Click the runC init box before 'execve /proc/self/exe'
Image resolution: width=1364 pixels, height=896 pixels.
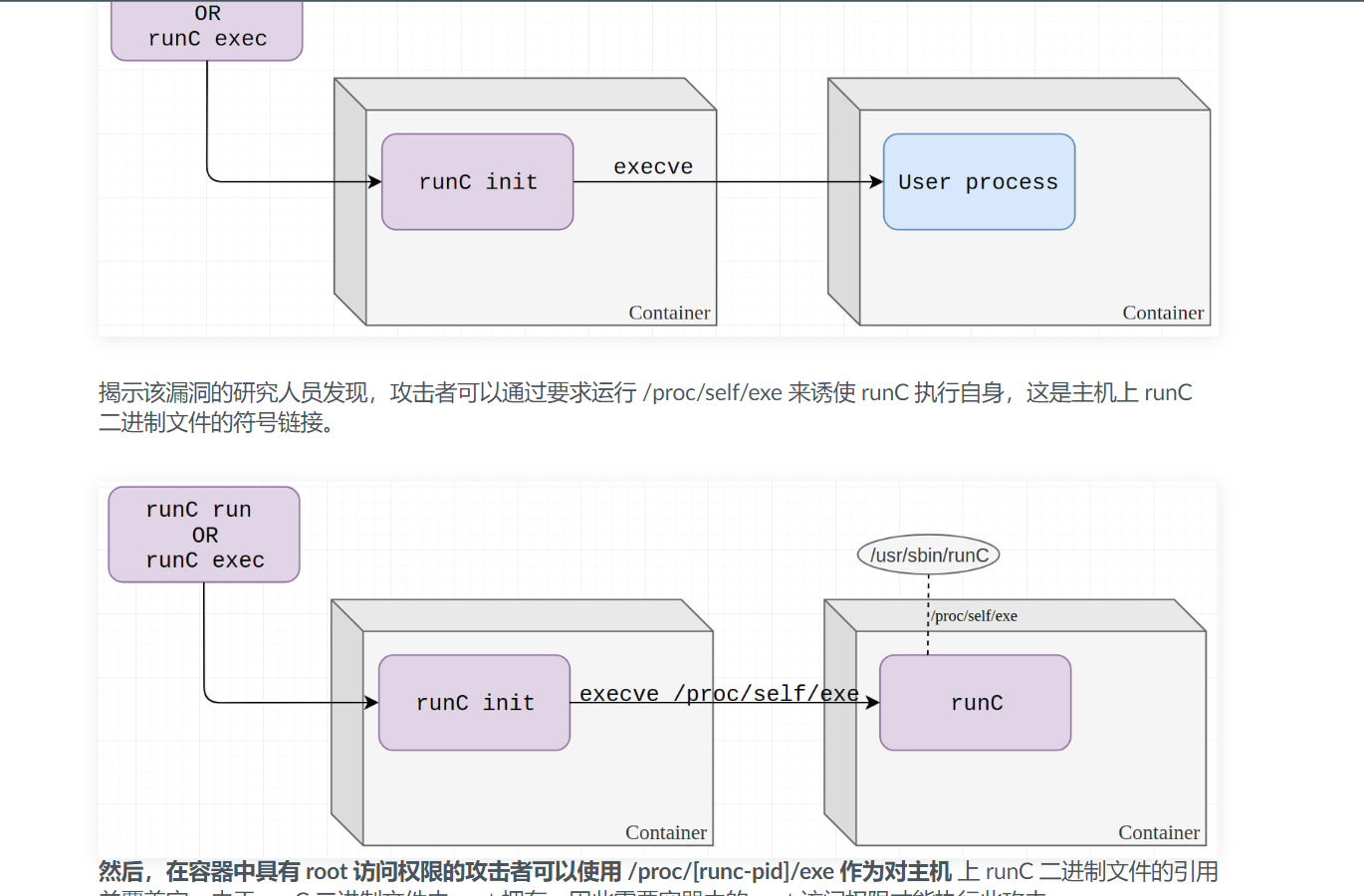tap(475, 703)
